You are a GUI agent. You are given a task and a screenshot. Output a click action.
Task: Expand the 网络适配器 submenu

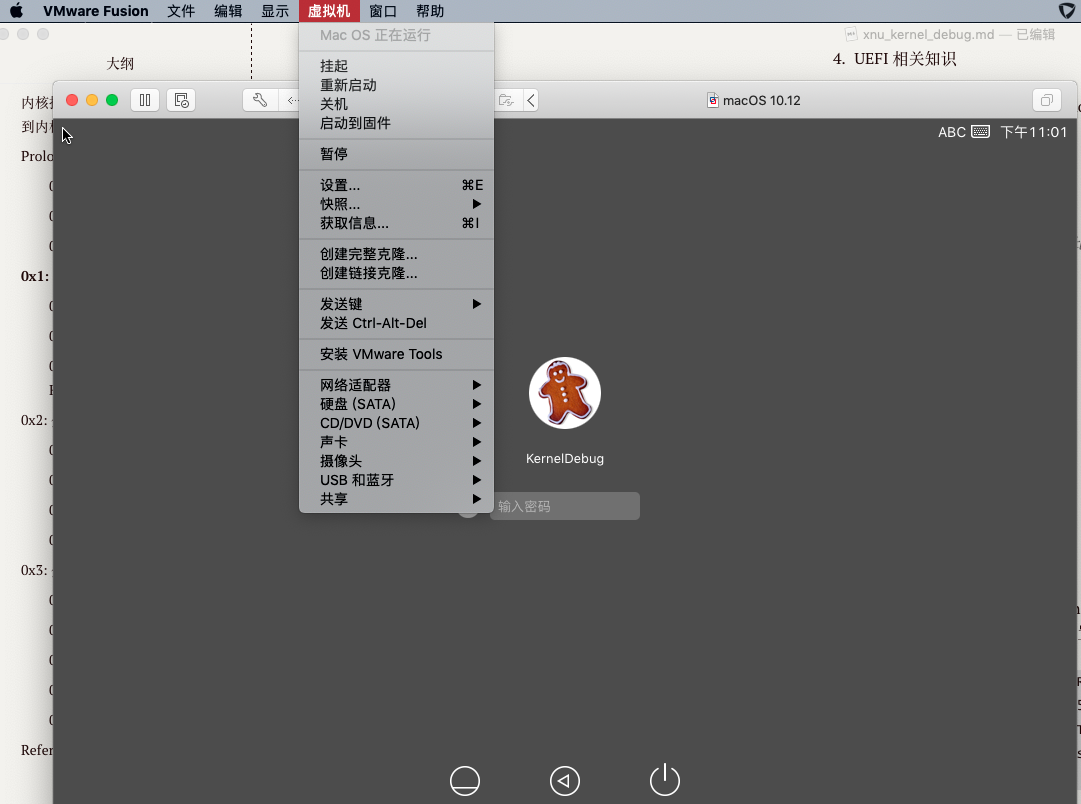[396, 385]
